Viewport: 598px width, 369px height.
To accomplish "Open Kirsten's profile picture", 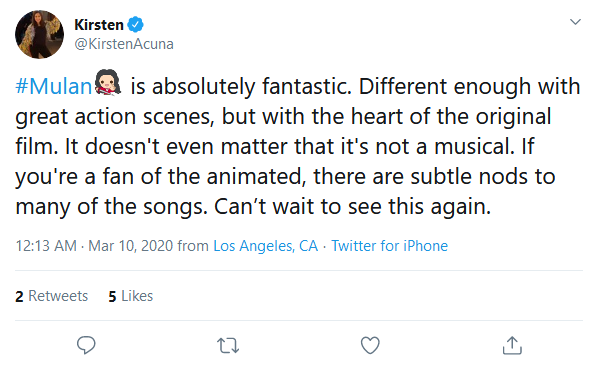I will click(39, 34).
